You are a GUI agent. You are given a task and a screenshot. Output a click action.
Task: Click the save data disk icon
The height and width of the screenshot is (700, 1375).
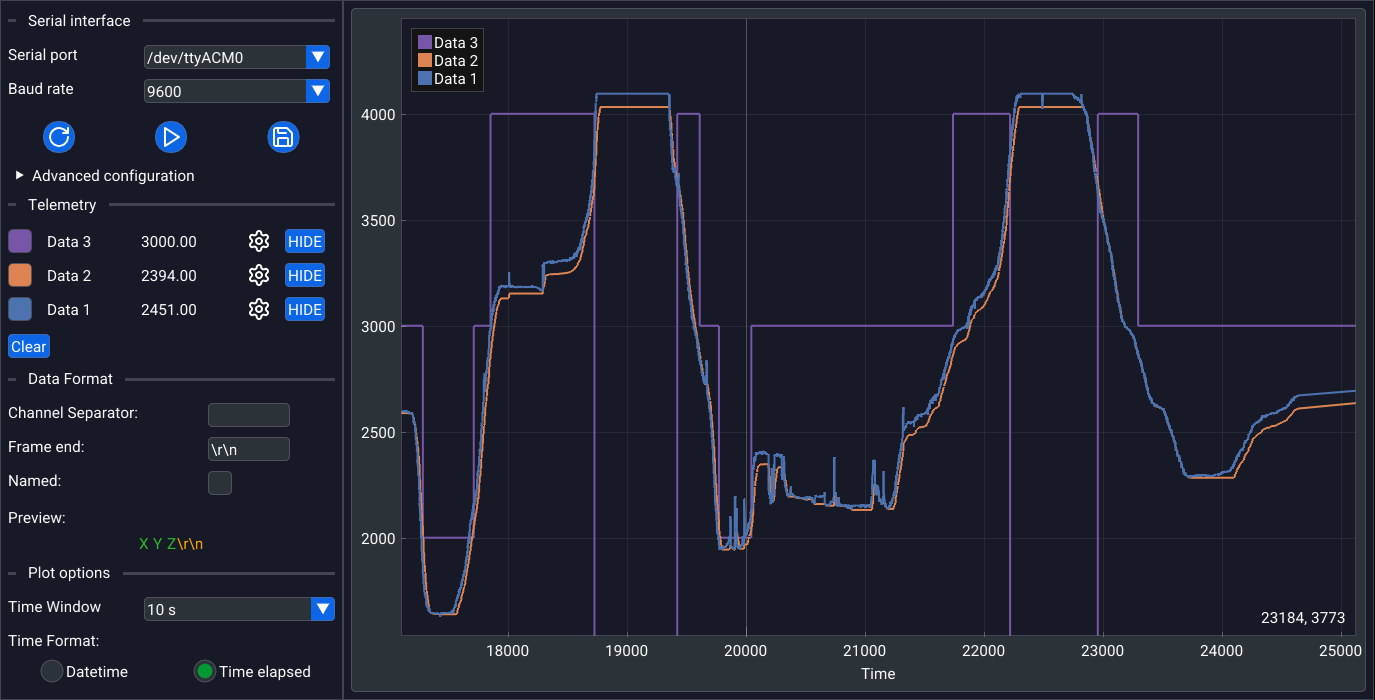point(283,137)
